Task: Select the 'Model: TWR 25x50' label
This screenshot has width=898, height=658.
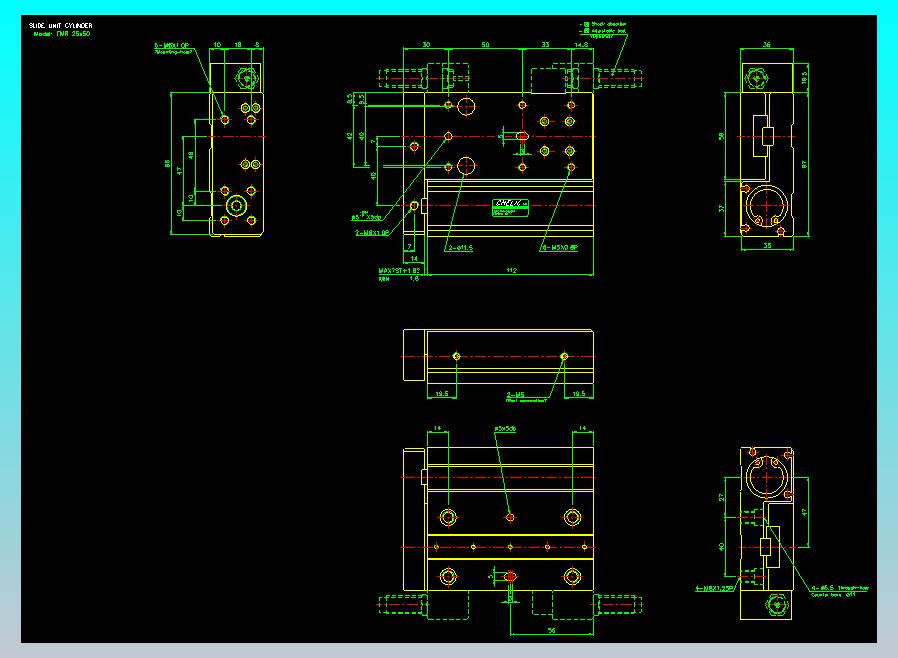Action: [x=62, y=34]
